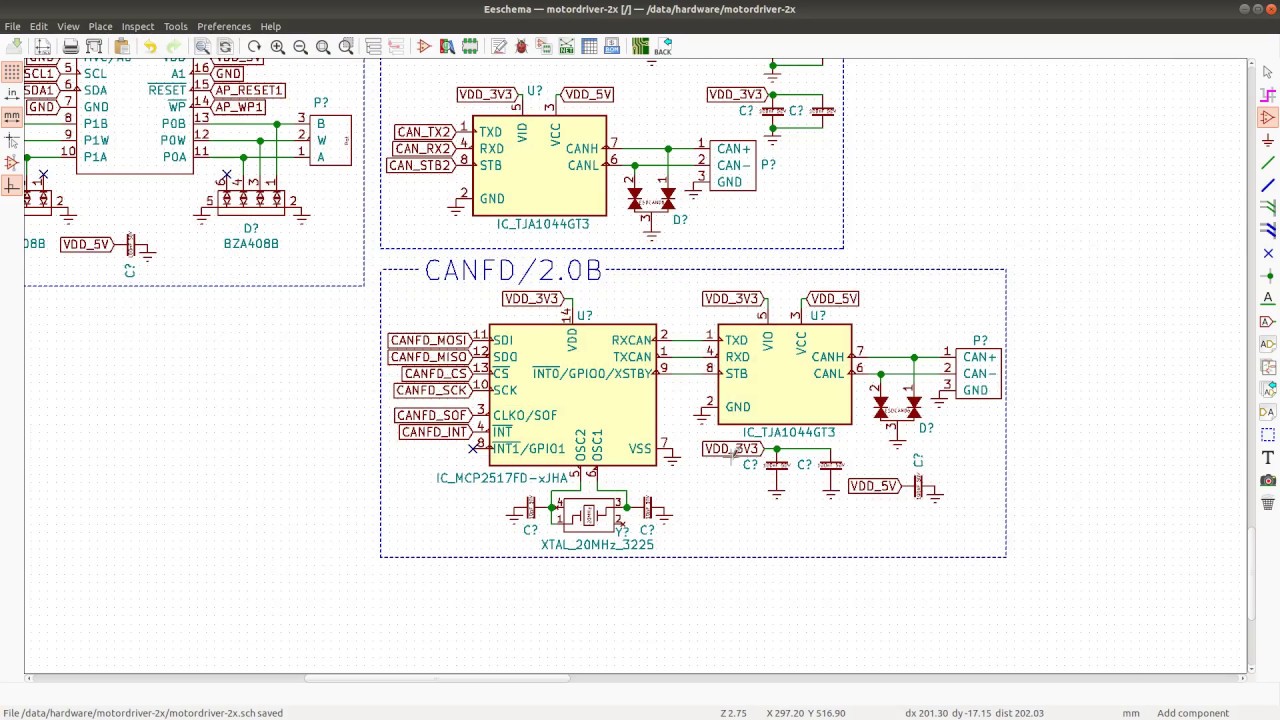Open the Find tool
Image resolution: width=1280 pixels, height=720 pixels.
[202, 46]
